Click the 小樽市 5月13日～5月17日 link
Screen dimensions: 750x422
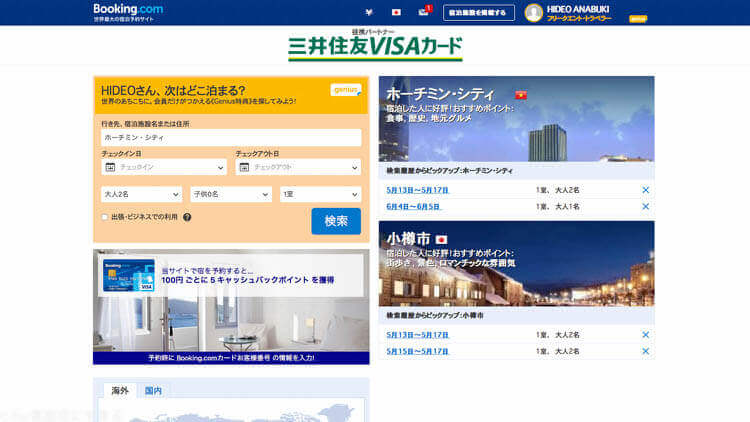(x=418, y=335)
